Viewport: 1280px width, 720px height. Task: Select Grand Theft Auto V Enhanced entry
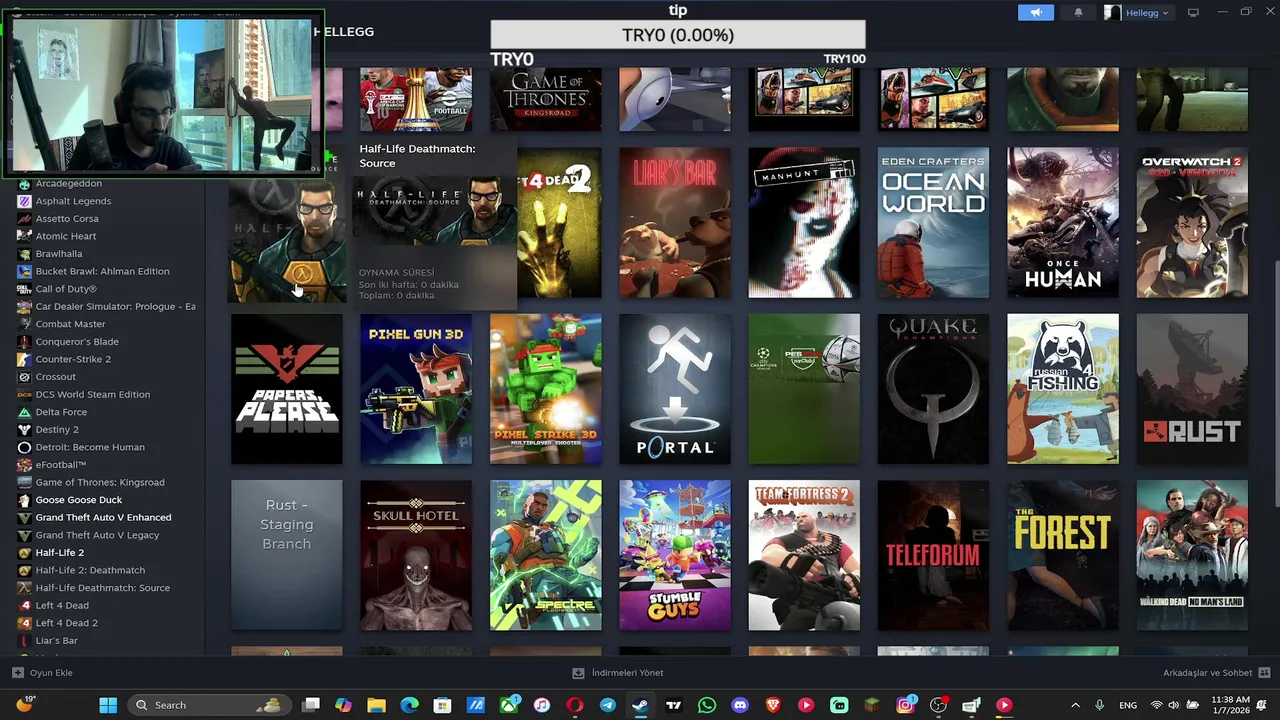tap(102, 517)
